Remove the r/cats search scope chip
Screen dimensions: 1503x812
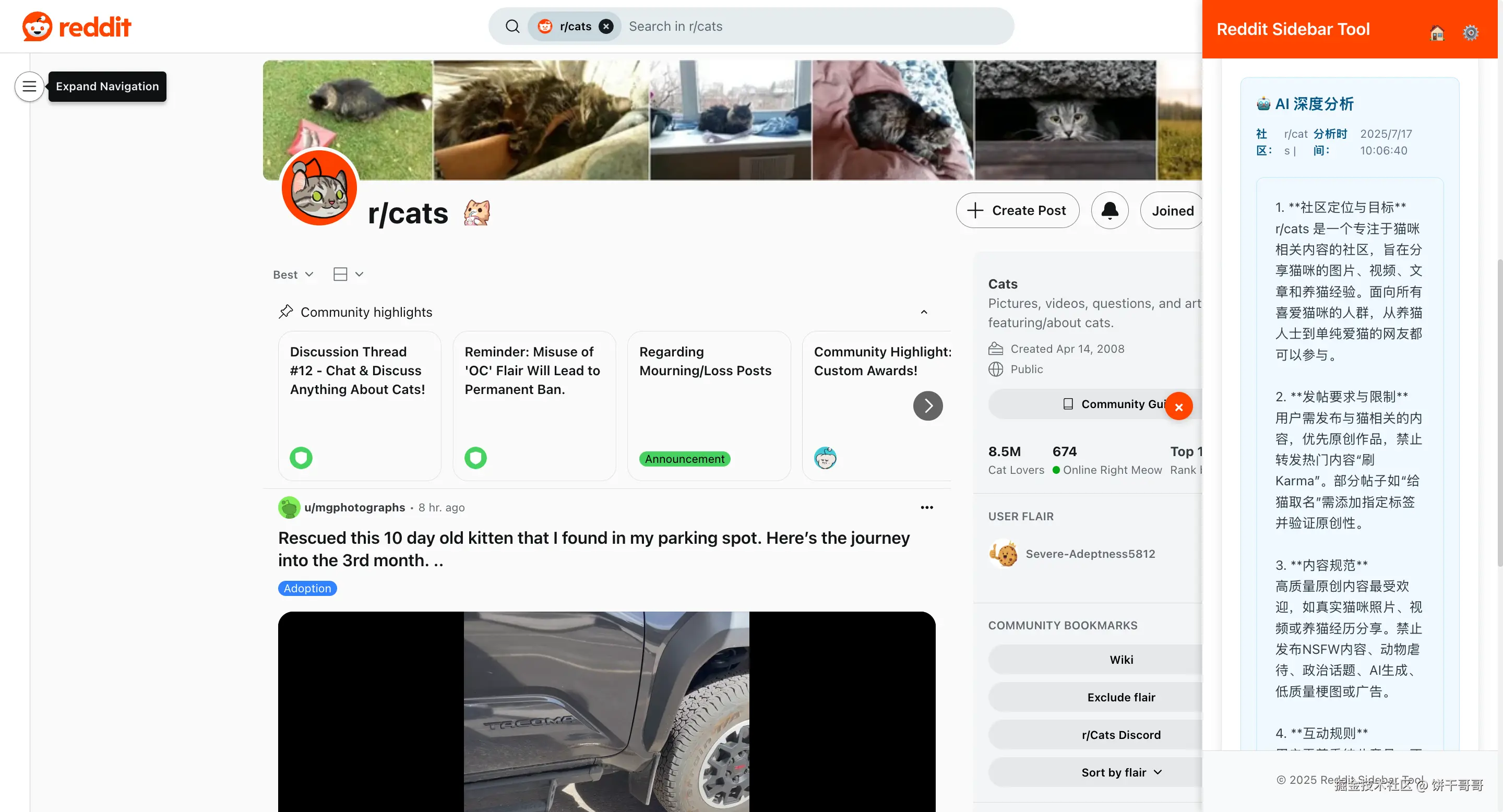(606, 26)
